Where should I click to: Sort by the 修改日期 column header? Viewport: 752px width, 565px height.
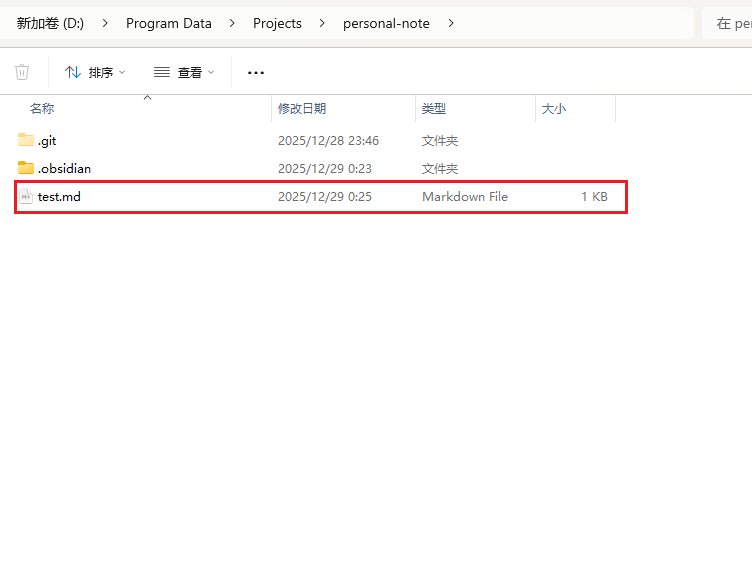[x=302, y=108]
